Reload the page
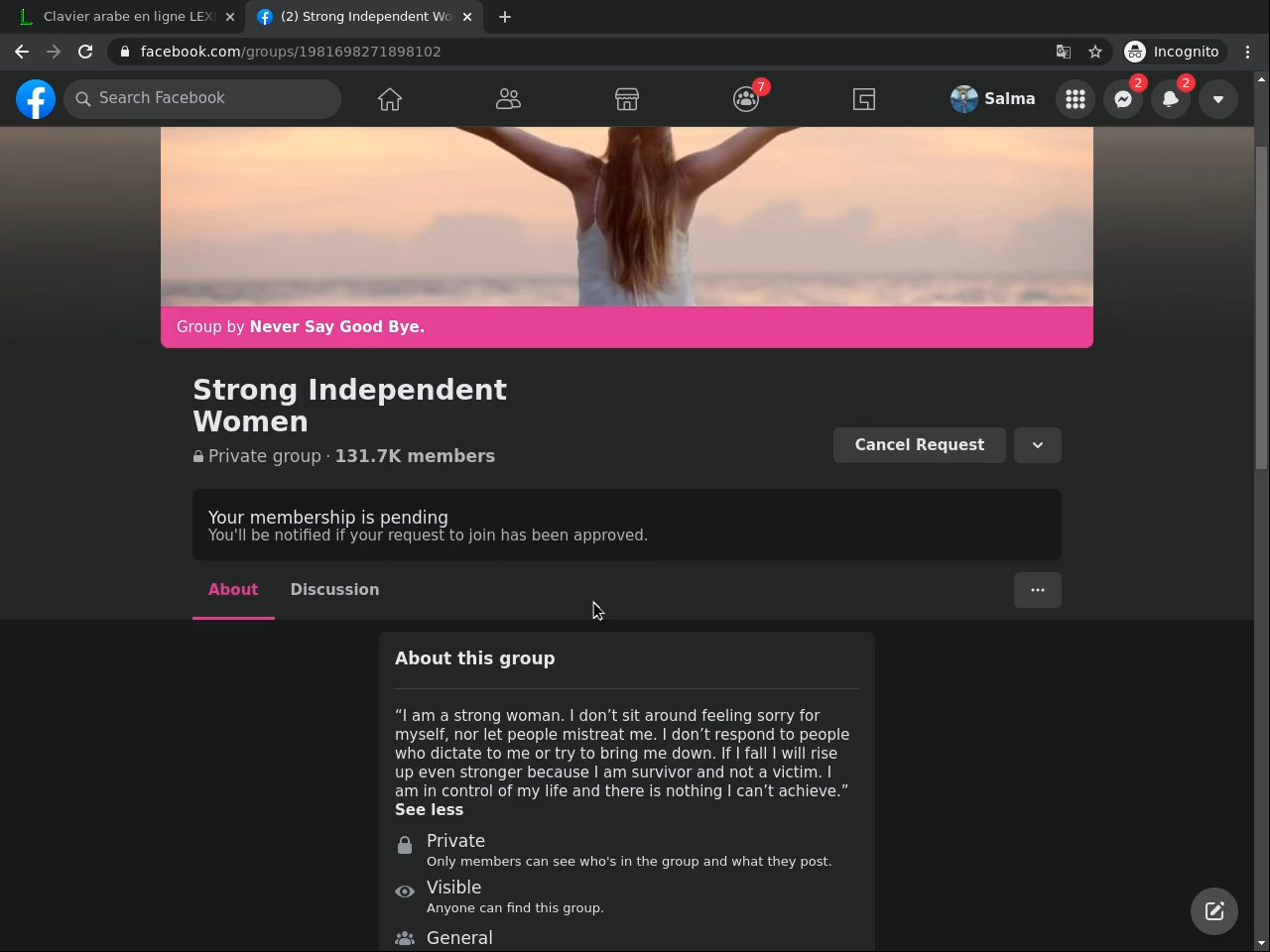The height and width of the screenshot is (952, 1270). click(85, 52)
